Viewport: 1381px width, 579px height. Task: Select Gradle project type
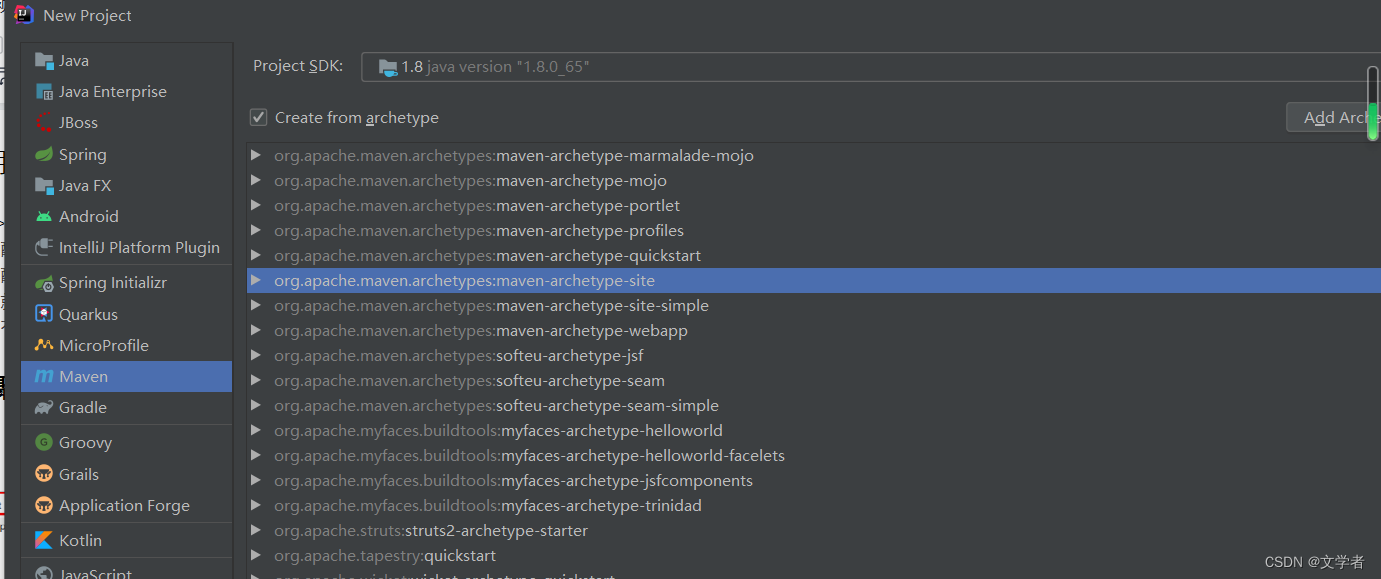(127, 407)
